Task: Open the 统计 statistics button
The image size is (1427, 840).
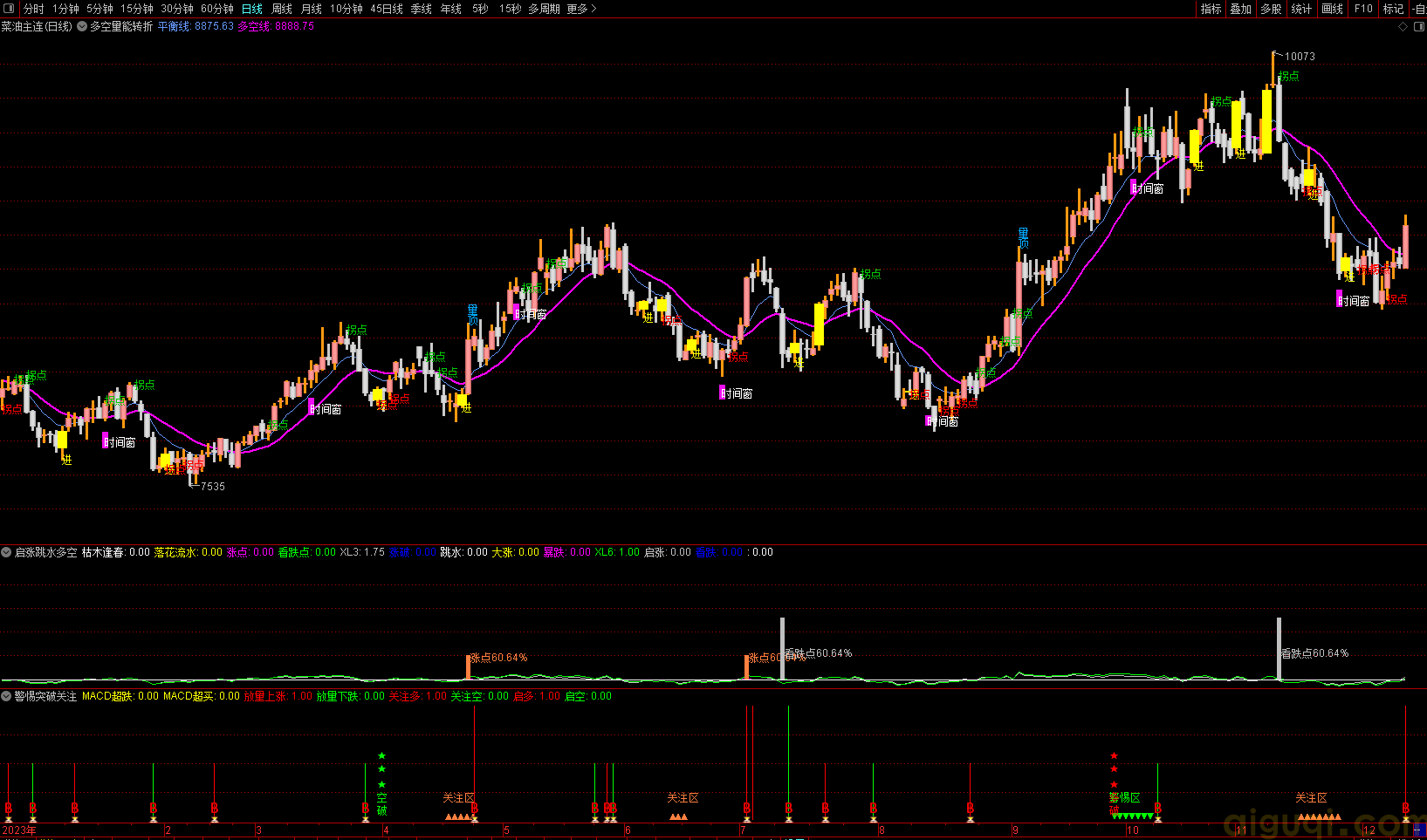Action: (x=1301, y=9)
